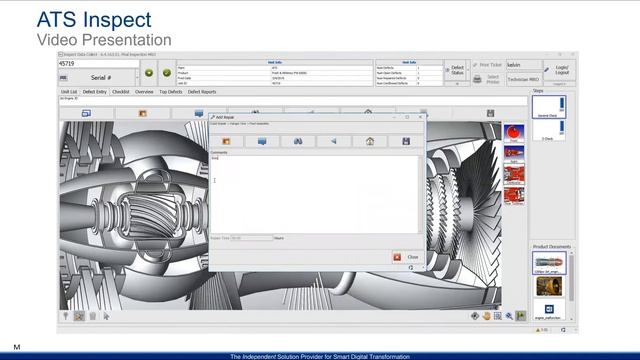Click the windows icon in main window toolbar
Image resolution: width=640 pixels, height=360 pixels.
point(86,113)
